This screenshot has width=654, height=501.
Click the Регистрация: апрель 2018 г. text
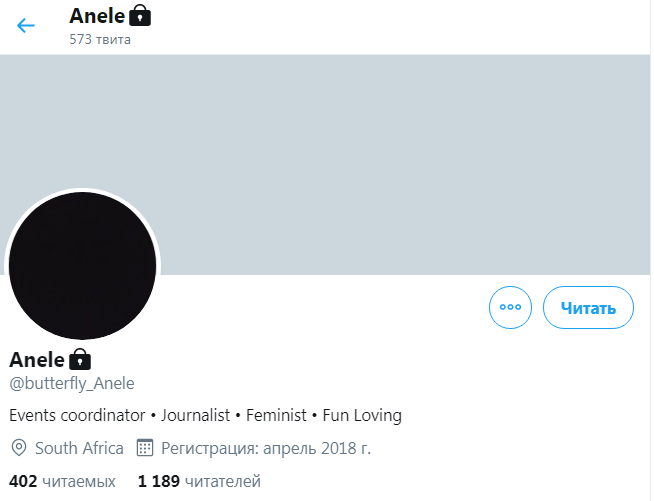point(266,447)
